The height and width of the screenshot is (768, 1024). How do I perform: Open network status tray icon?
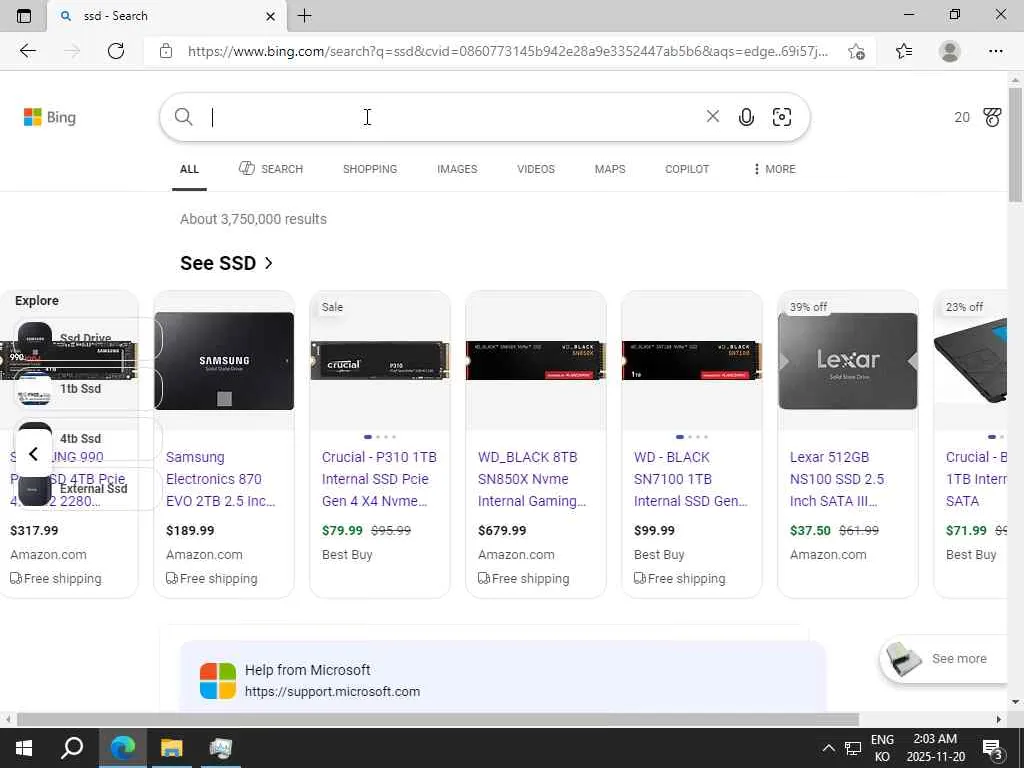click(x=852, y=748)
